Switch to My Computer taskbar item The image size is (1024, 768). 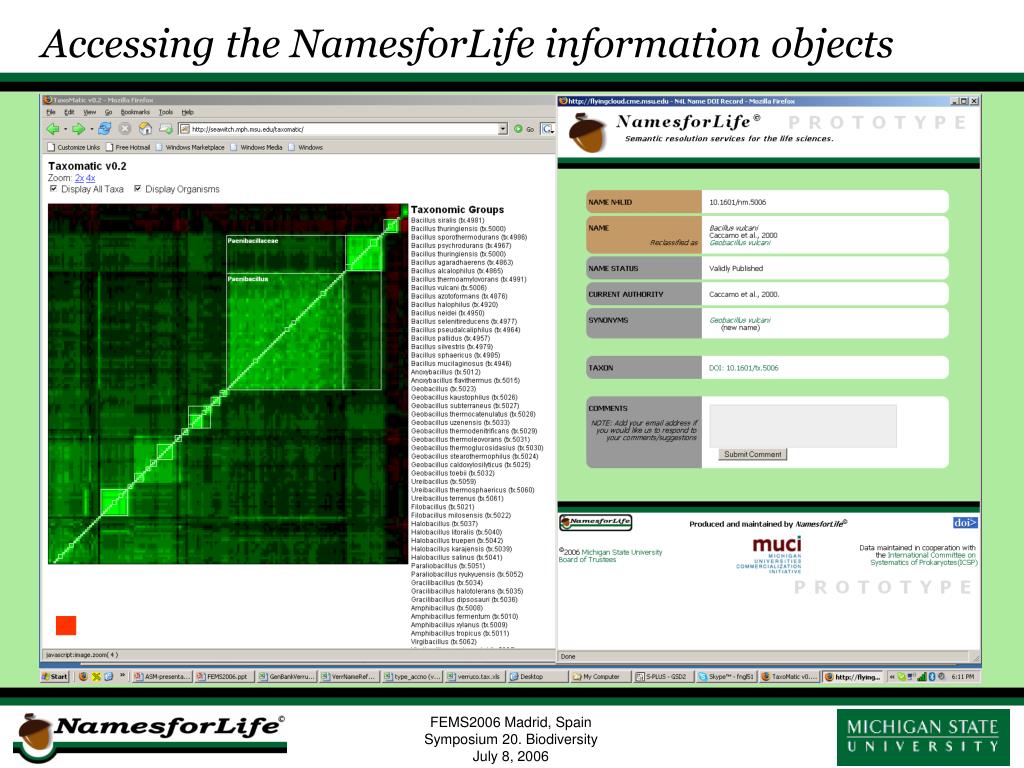601,677
